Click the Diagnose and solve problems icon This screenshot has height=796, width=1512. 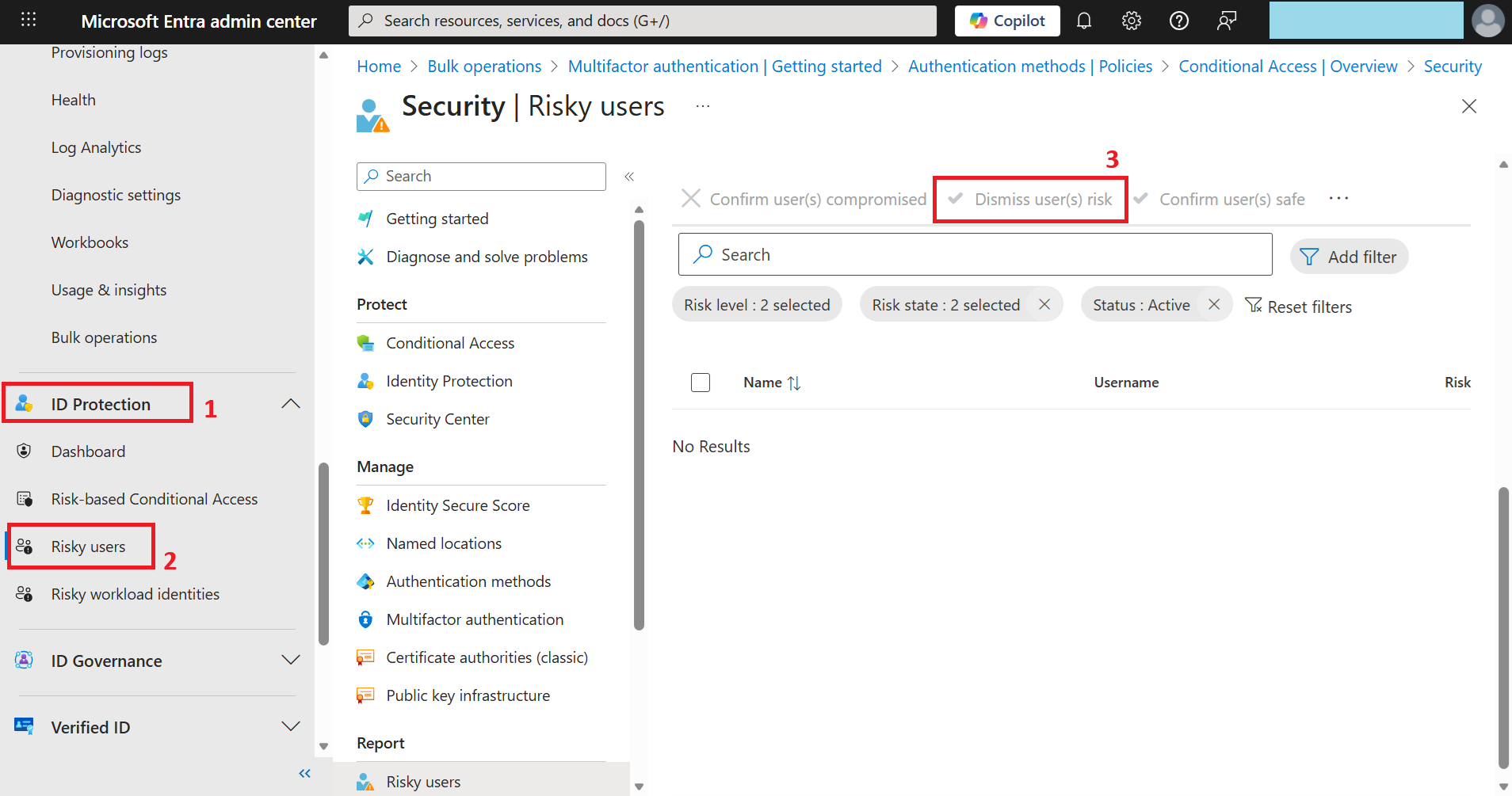click(365, 257)
